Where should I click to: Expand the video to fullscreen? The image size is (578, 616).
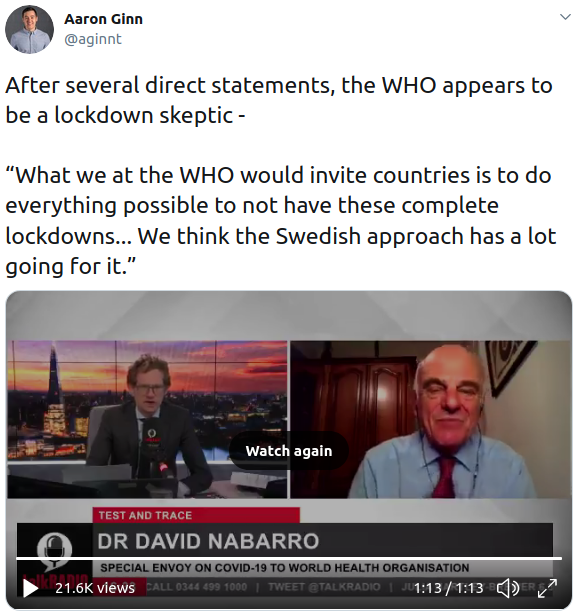pos(547,588)
